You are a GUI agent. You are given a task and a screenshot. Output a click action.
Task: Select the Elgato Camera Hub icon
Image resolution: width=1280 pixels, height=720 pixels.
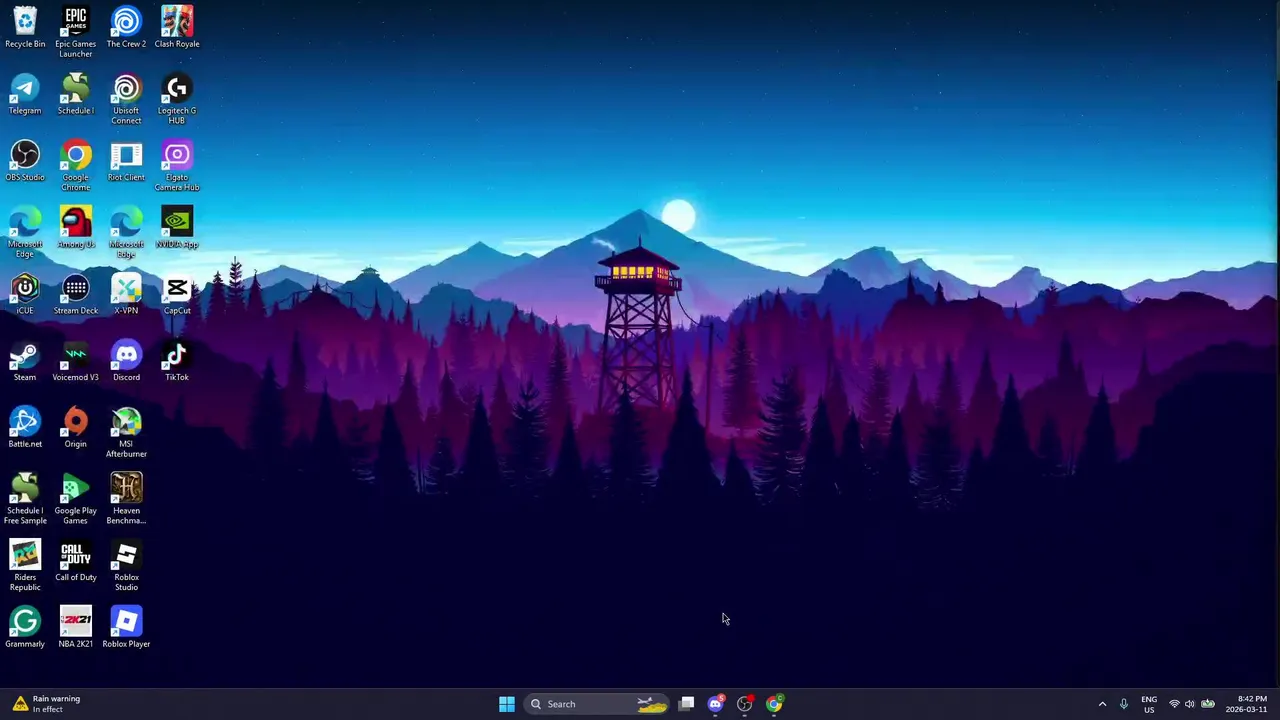177,166
